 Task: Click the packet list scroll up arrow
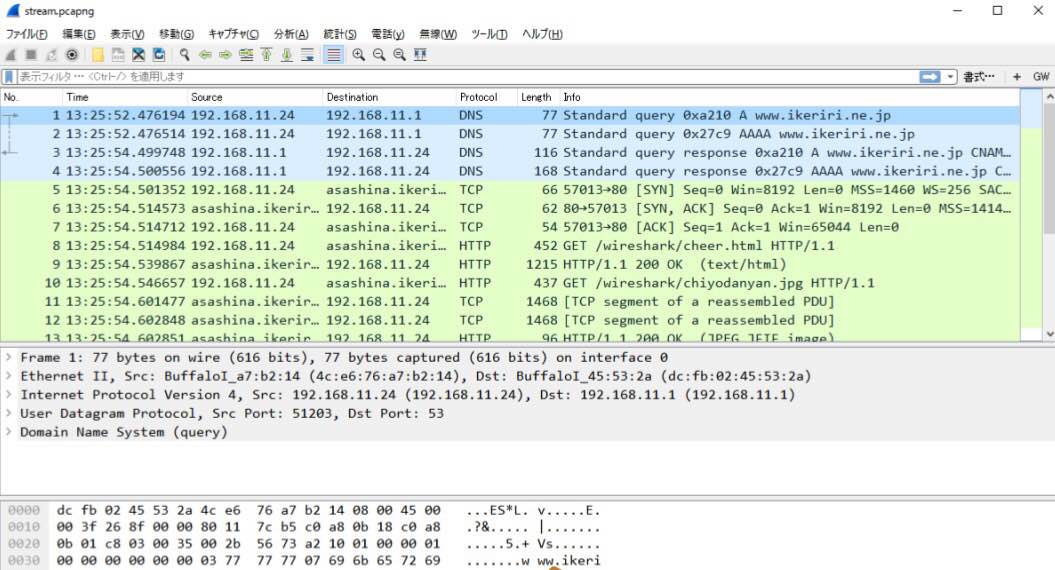point(1049,97)
